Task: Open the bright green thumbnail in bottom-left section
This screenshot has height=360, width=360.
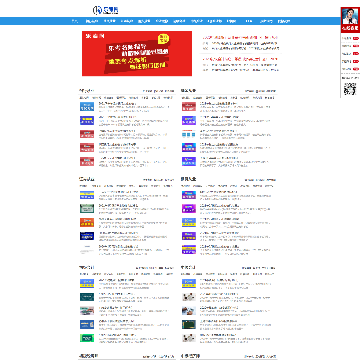Action: click(x=87, y=338)
